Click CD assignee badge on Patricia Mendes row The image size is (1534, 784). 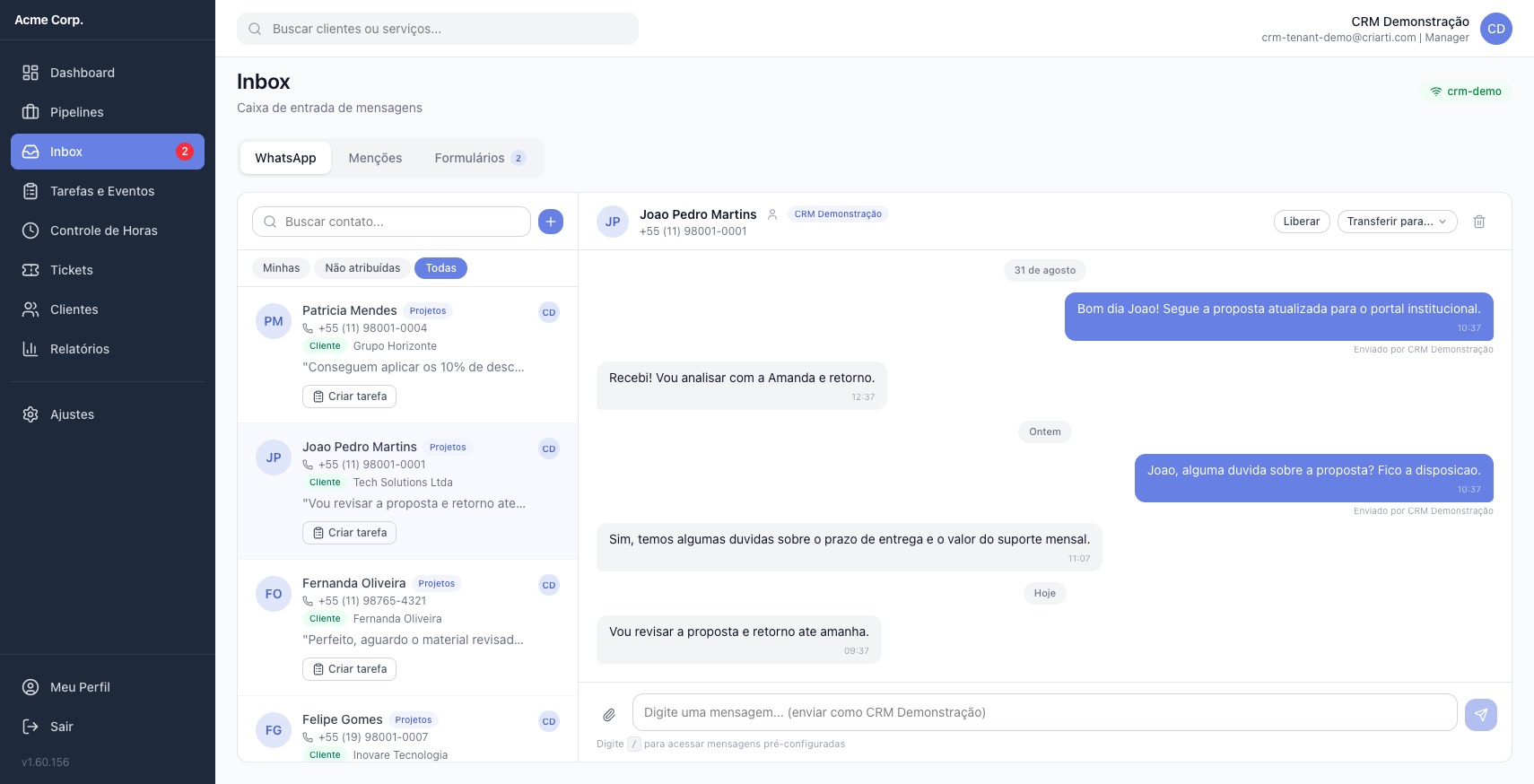click(549, 312)
